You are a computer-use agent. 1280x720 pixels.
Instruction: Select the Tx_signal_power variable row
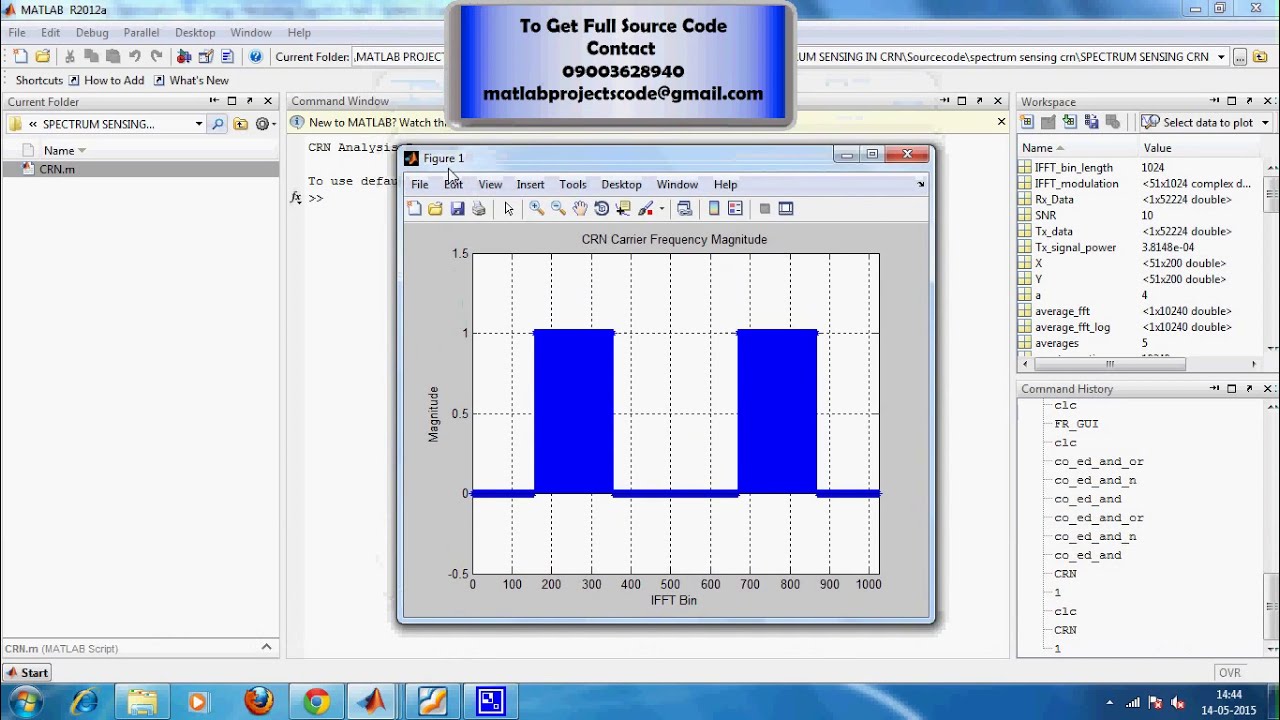point(1141,247)
